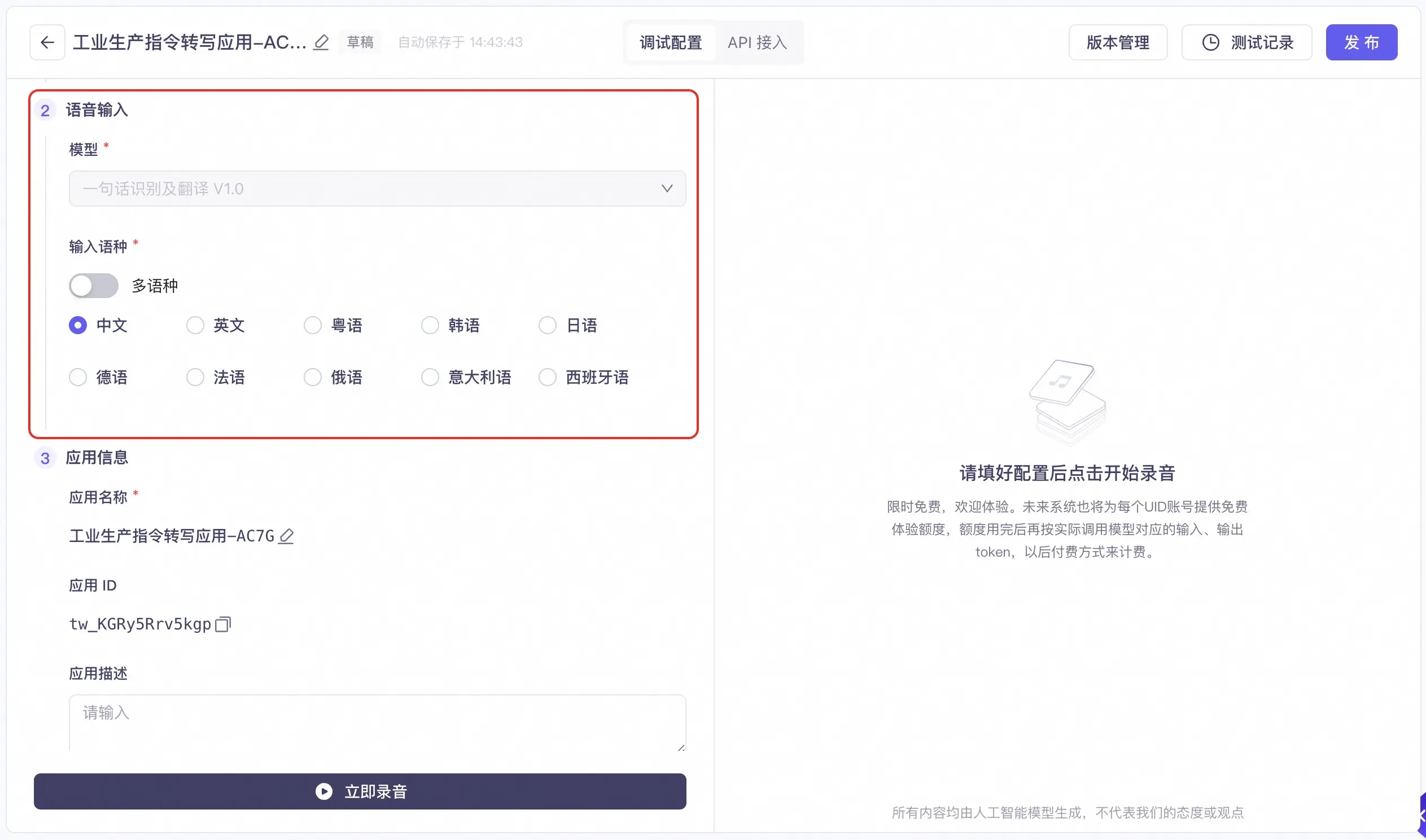Click the app ID text tw_KGRy5Rrv5kgp

[x=140, y=624]
